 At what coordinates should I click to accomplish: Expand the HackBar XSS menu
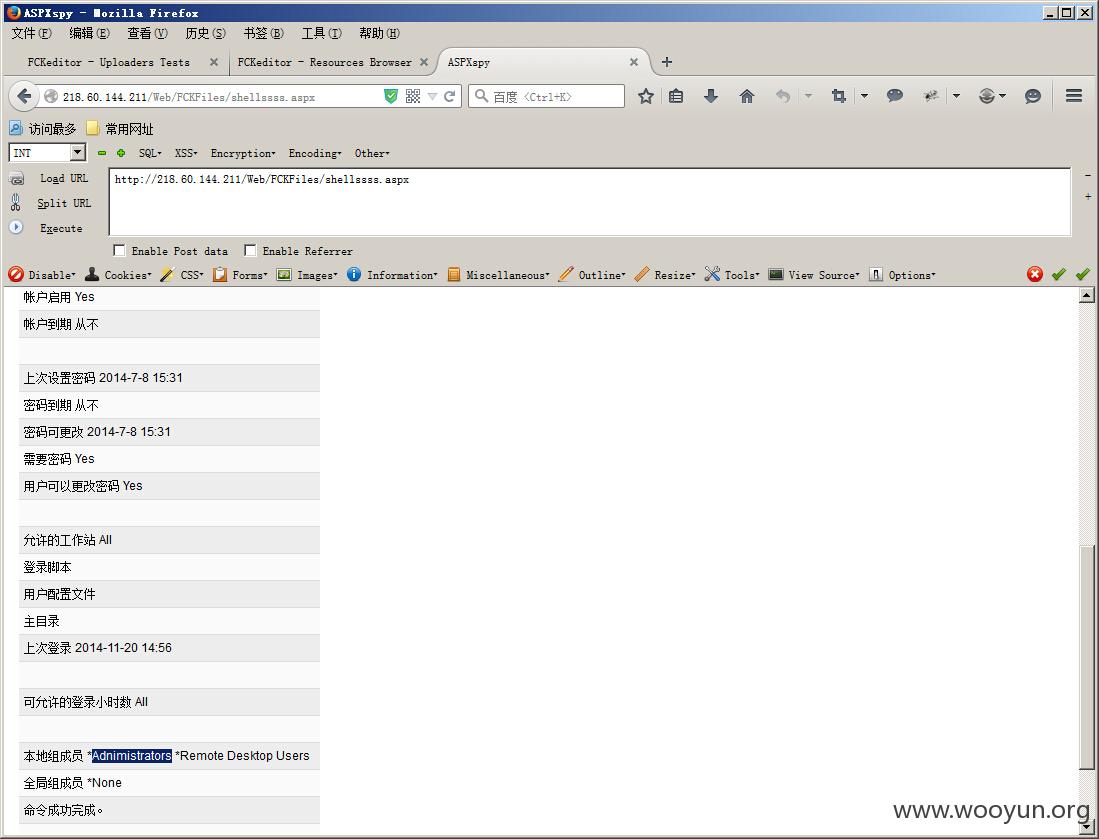tap(186, 153)
